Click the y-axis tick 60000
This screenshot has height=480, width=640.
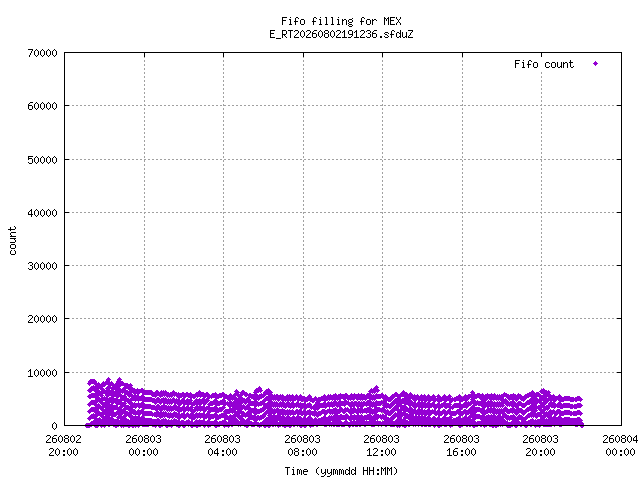point(42,106)
